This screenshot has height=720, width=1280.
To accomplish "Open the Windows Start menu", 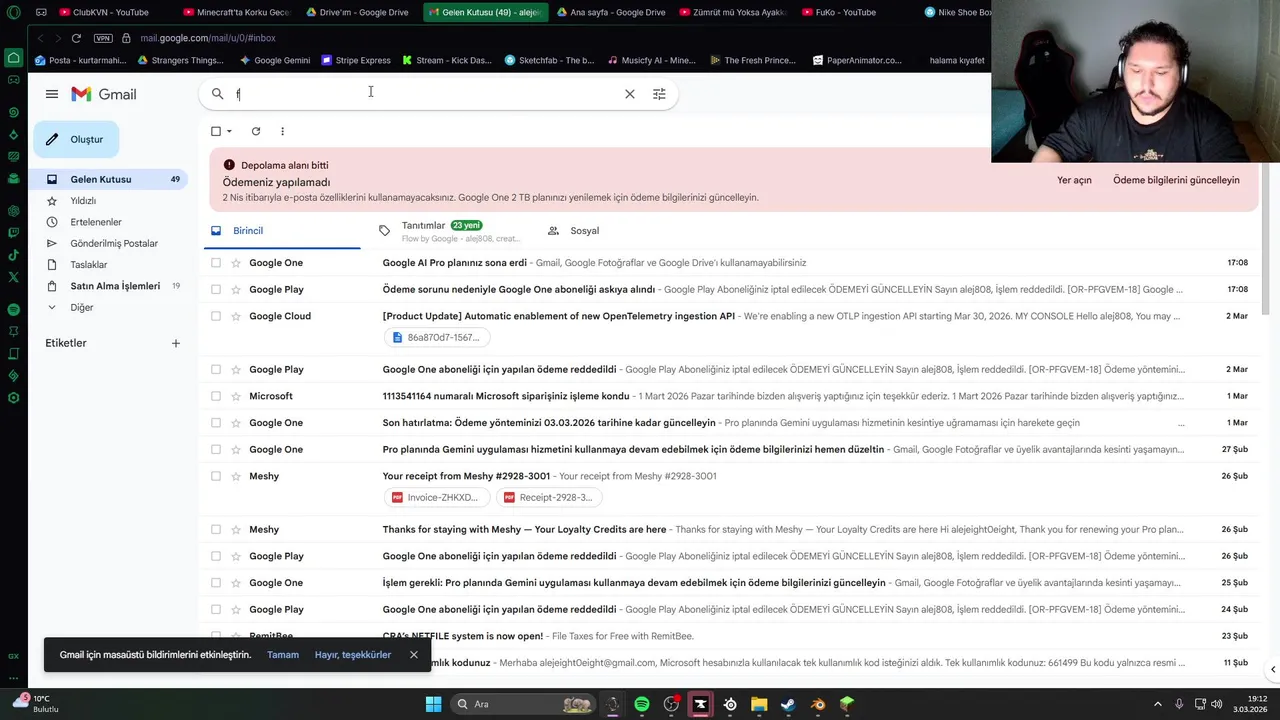I will point(433,704).
